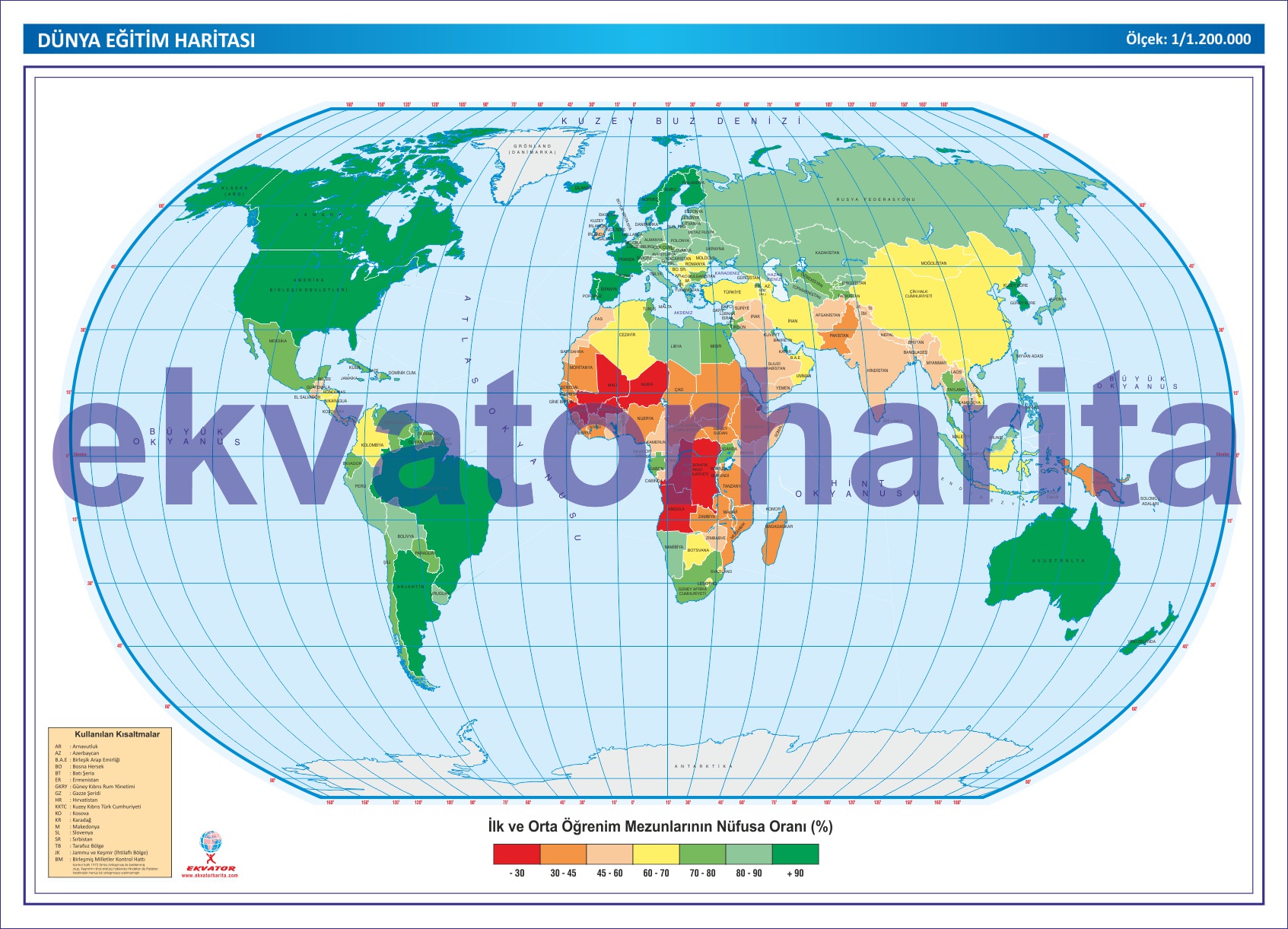
Task: Click the '80 - 90' pale green swatch
Action: [749, 854]
